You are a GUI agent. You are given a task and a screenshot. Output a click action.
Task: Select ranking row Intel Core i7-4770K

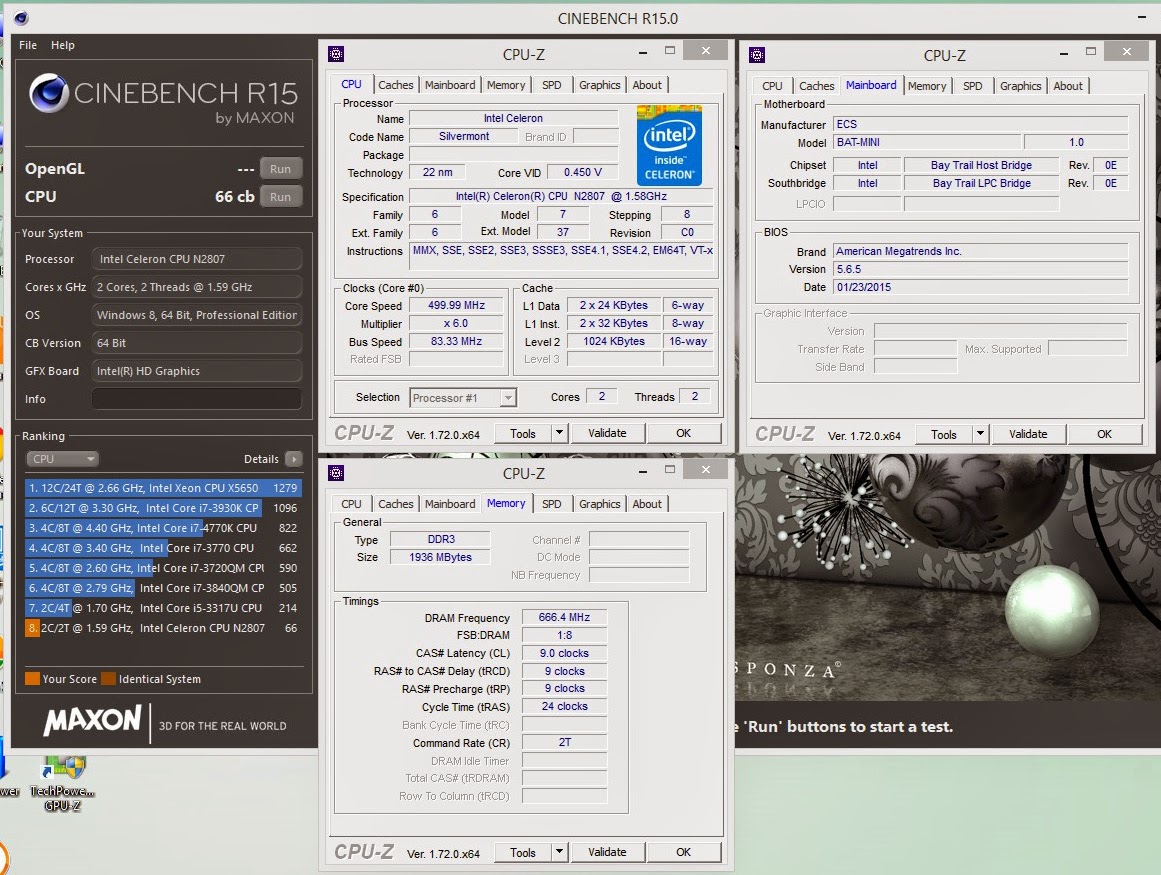pyautogui.click(x=163, y=528)
